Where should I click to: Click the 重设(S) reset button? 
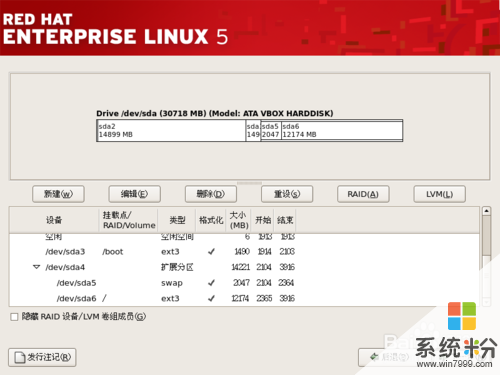[287, 194]
